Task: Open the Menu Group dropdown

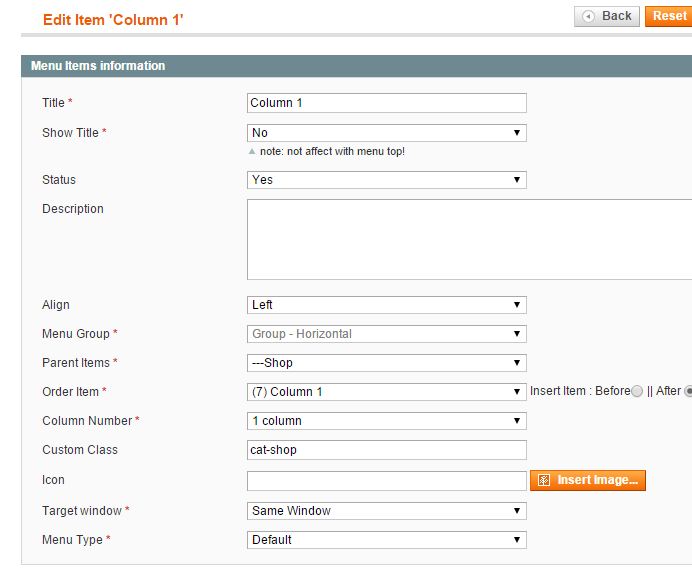Action: [387, 334]
